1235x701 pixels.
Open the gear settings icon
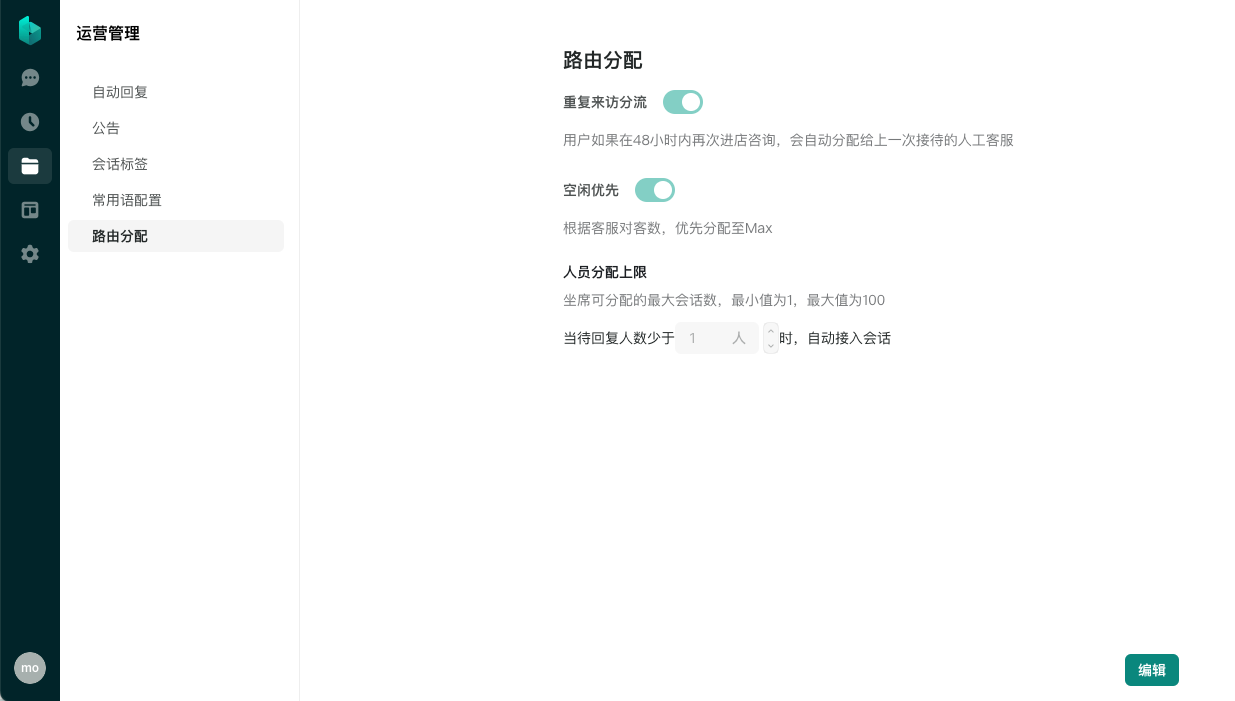click(x=30, y=254)
